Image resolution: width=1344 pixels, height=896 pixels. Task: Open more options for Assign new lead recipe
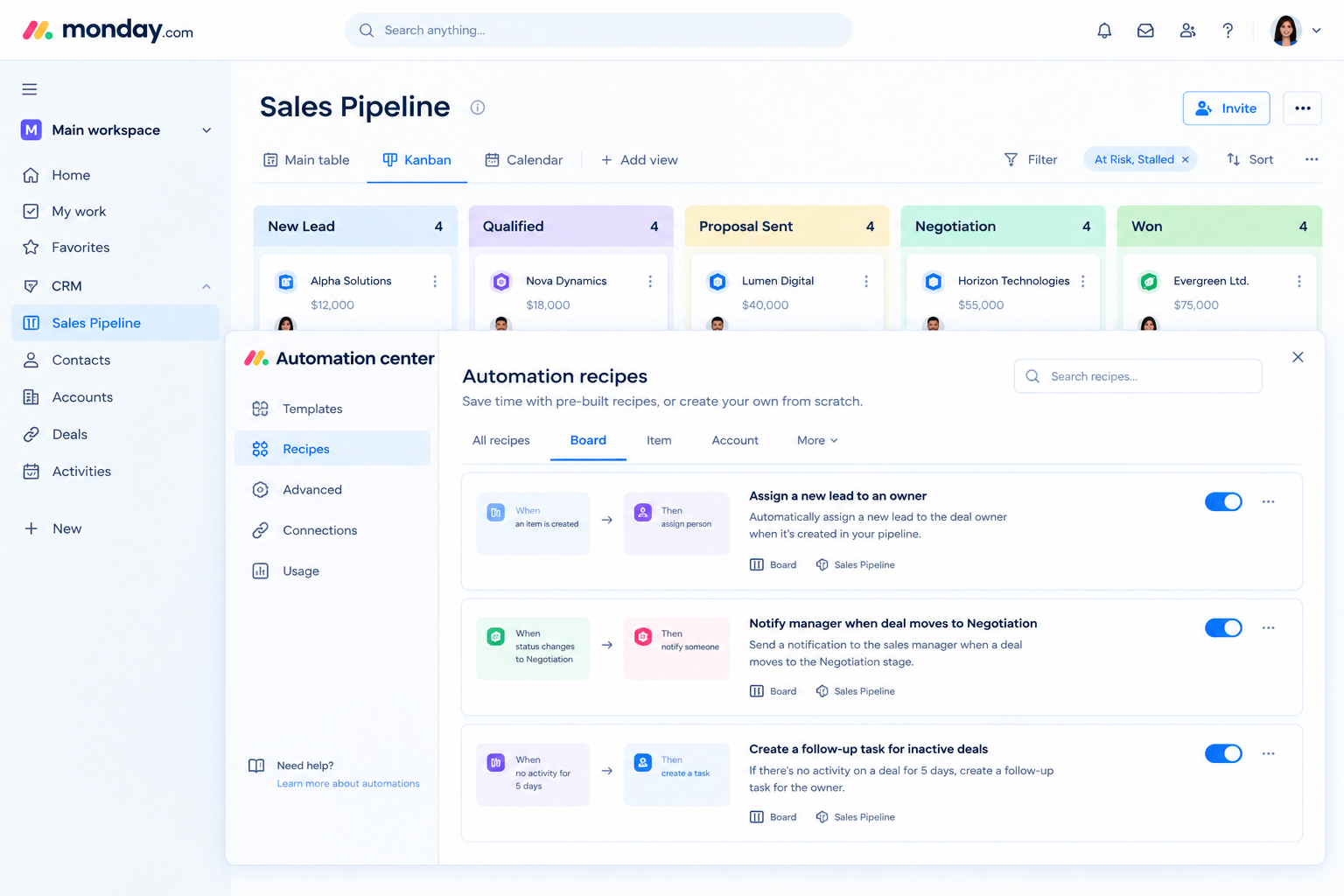[x=1269, y=501]
